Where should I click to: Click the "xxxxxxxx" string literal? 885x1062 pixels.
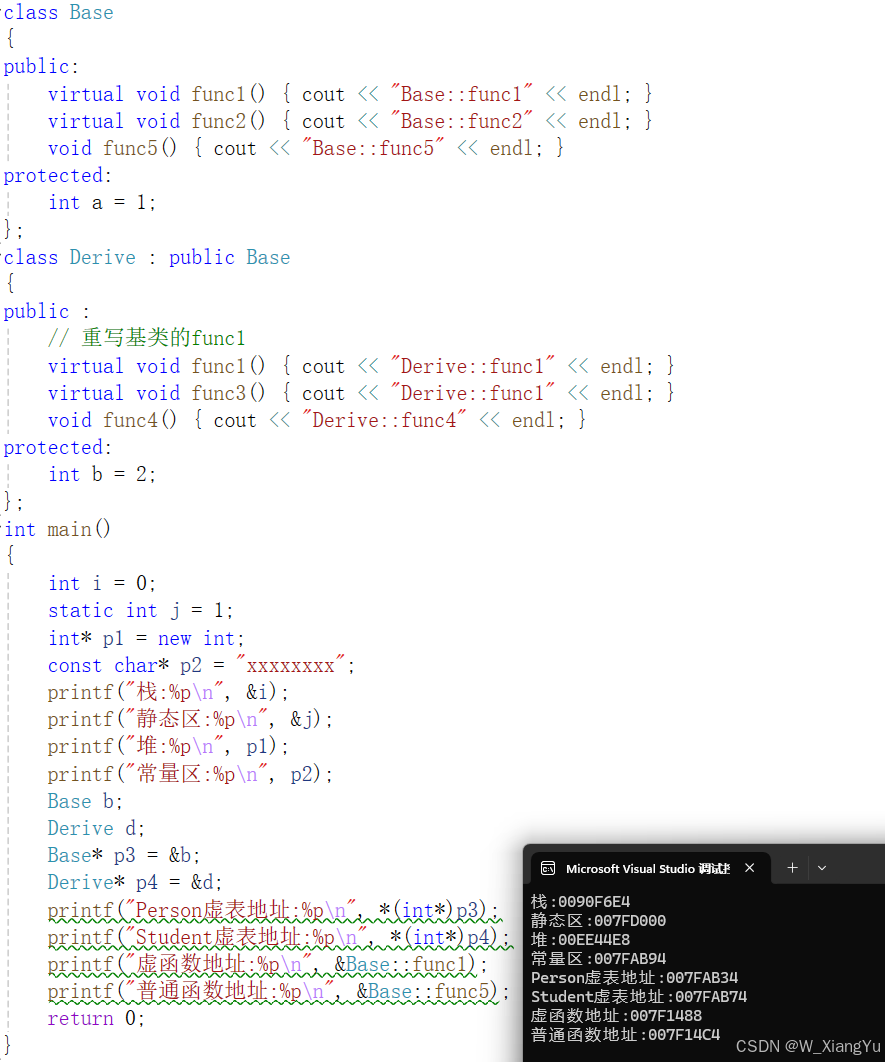(x=290, y=666)
